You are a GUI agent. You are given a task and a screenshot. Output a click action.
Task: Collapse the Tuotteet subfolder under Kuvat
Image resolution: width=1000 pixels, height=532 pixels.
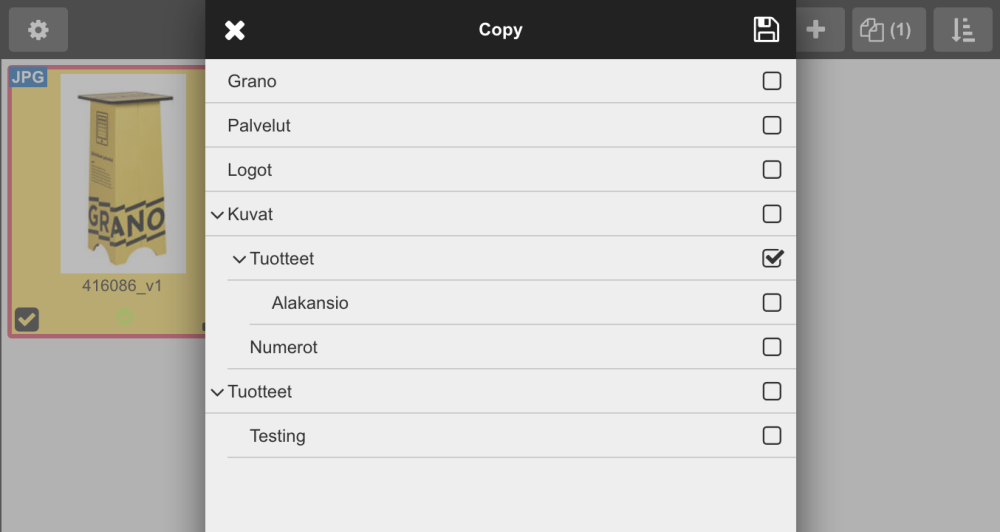pos(239,259)
